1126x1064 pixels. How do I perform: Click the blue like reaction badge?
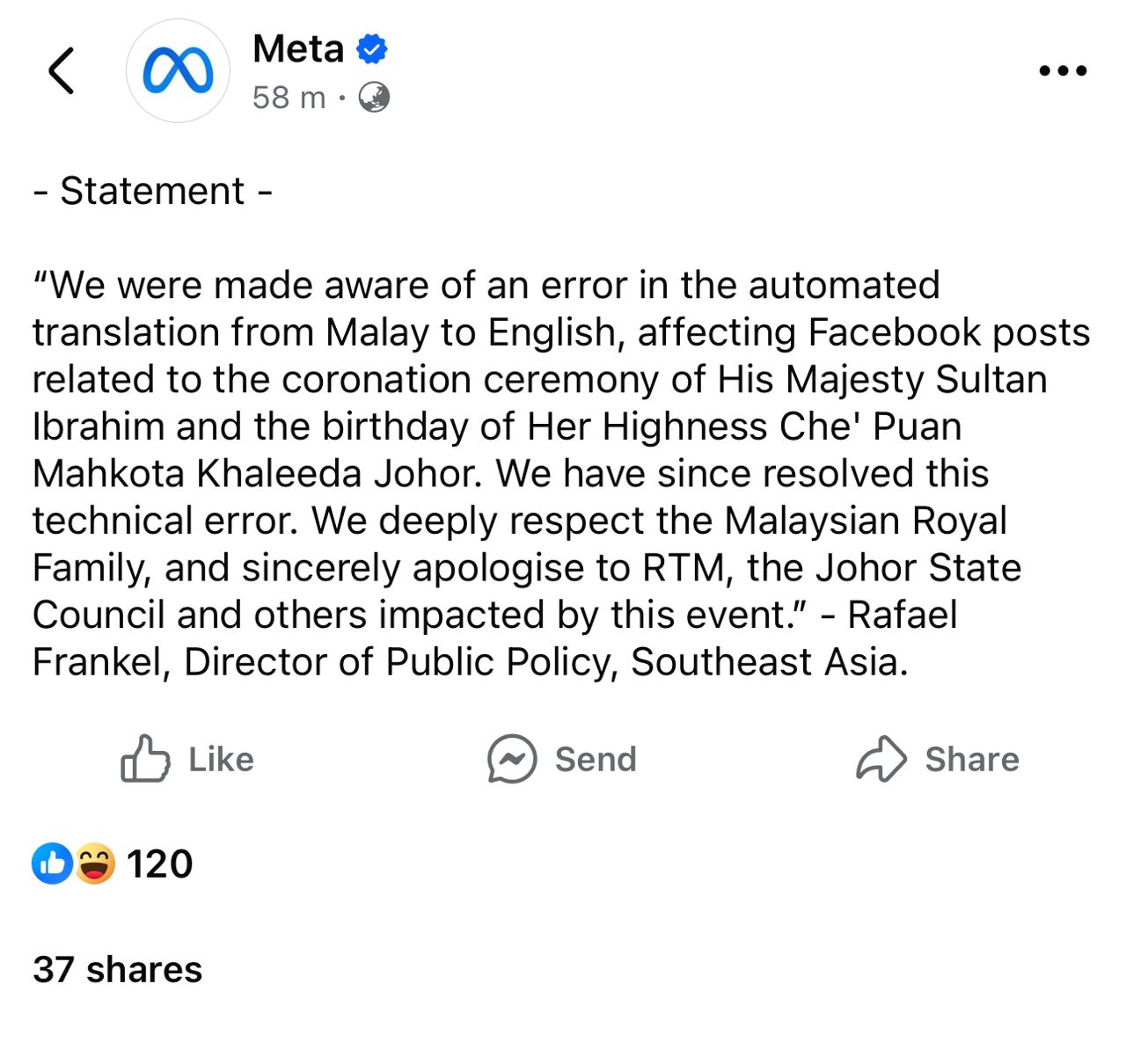(x=53, y=864)
